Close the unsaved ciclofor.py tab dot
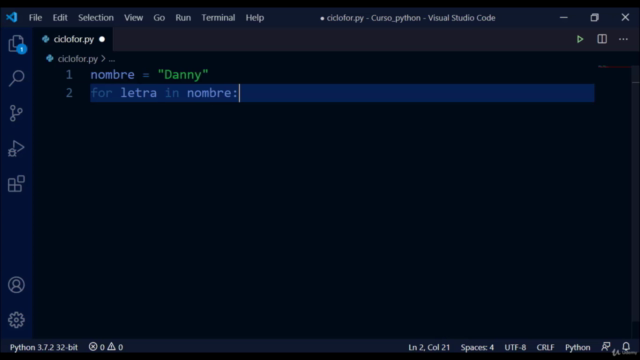640x360 pixels. pos(102,40)
